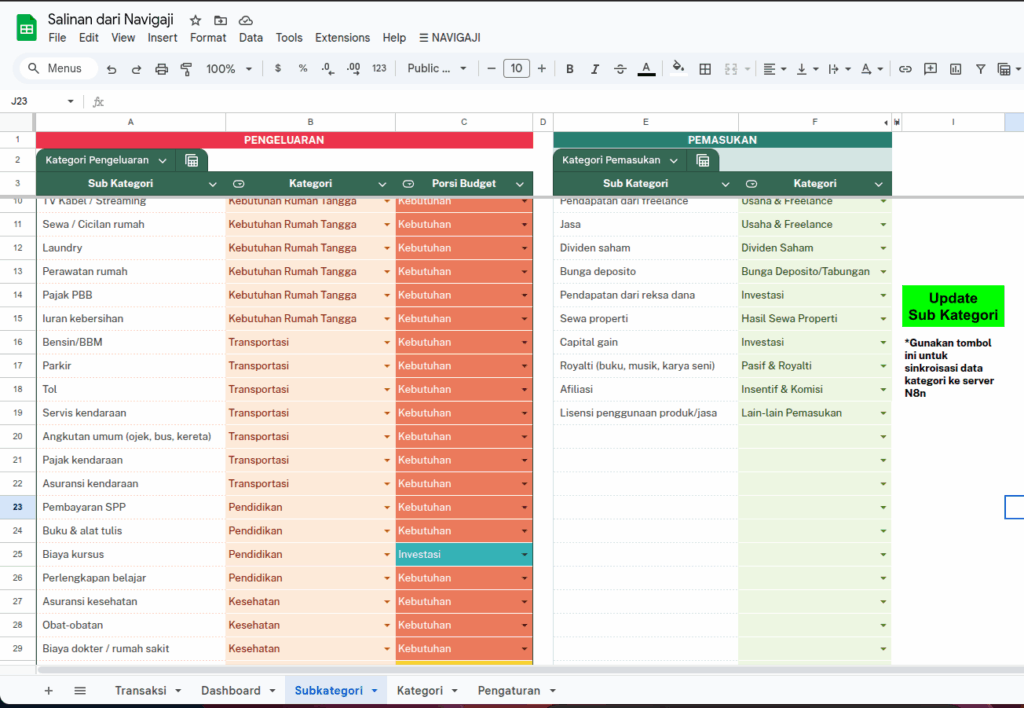
Task: Click the font size input field
Action: click(x=516, y=69)
